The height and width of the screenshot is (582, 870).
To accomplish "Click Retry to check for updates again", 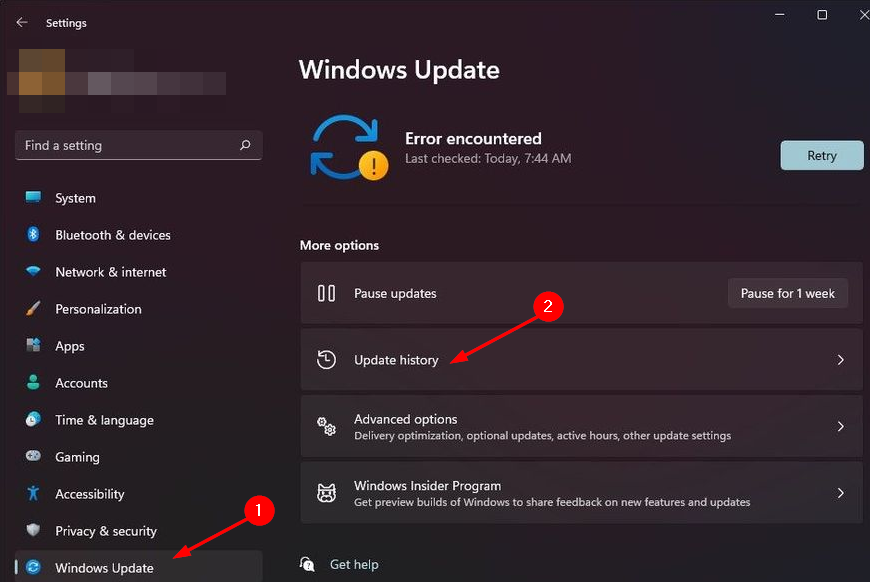I will [x=821, y=155].
